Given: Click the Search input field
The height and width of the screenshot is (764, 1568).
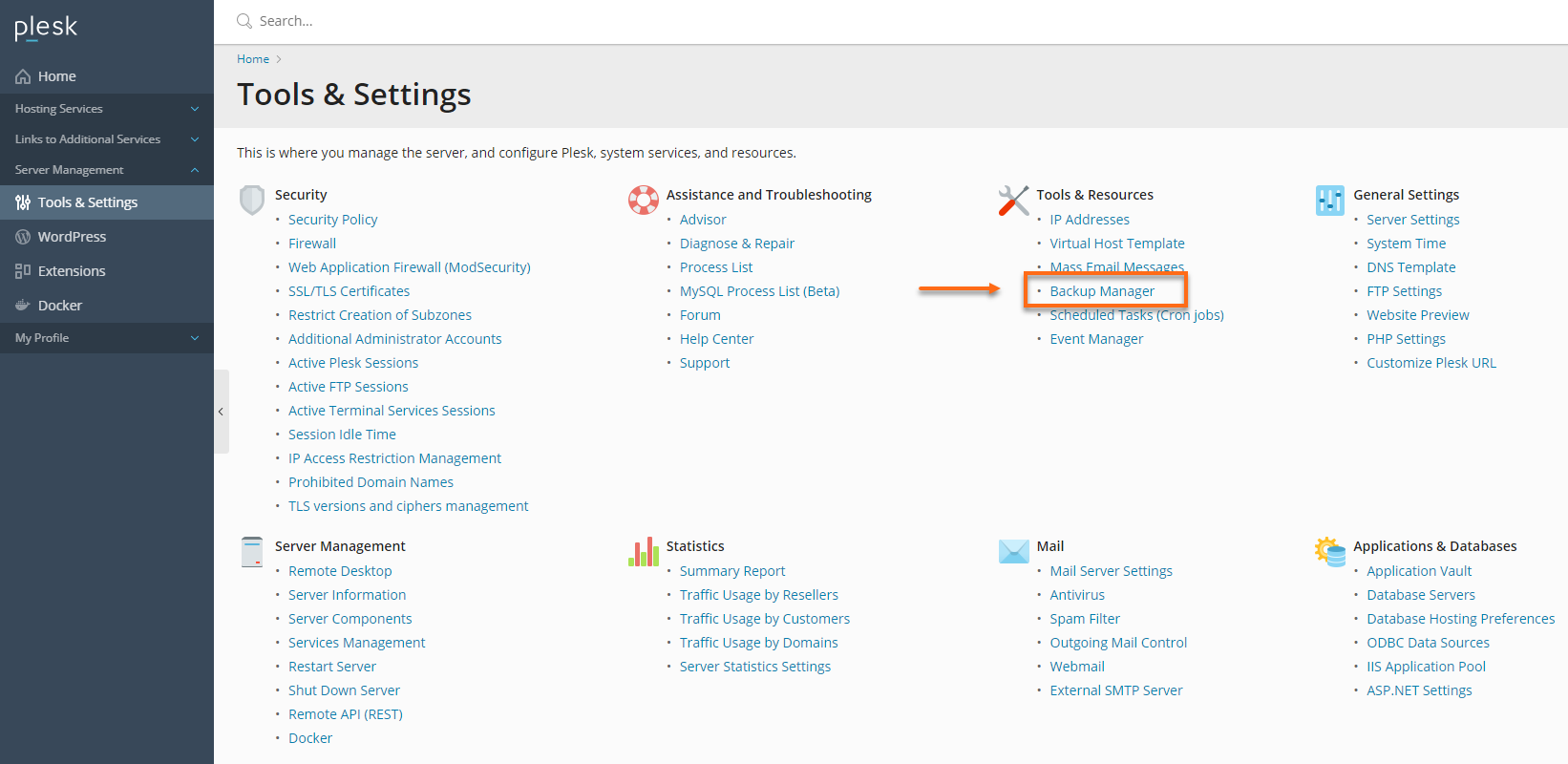Looking at the screenshot, I should [x=573, y=21].
